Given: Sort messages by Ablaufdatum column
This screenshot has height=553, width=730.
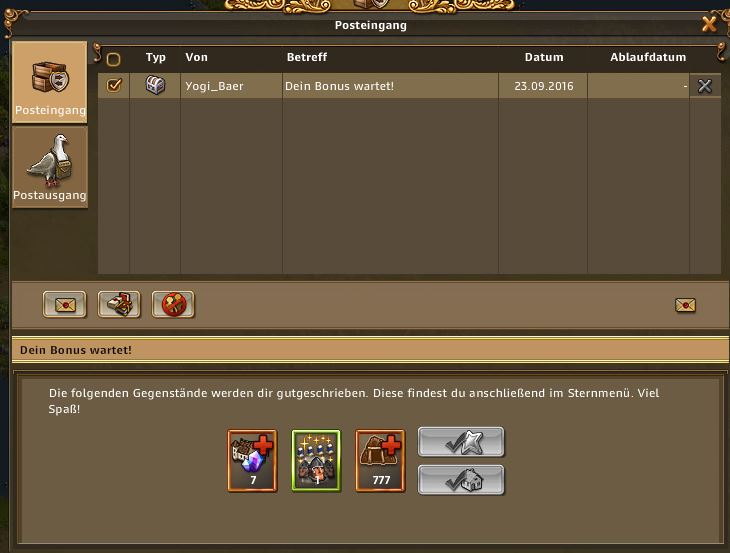Looking at the screenshot, I should pyautogui.click(x=648, y=57).
